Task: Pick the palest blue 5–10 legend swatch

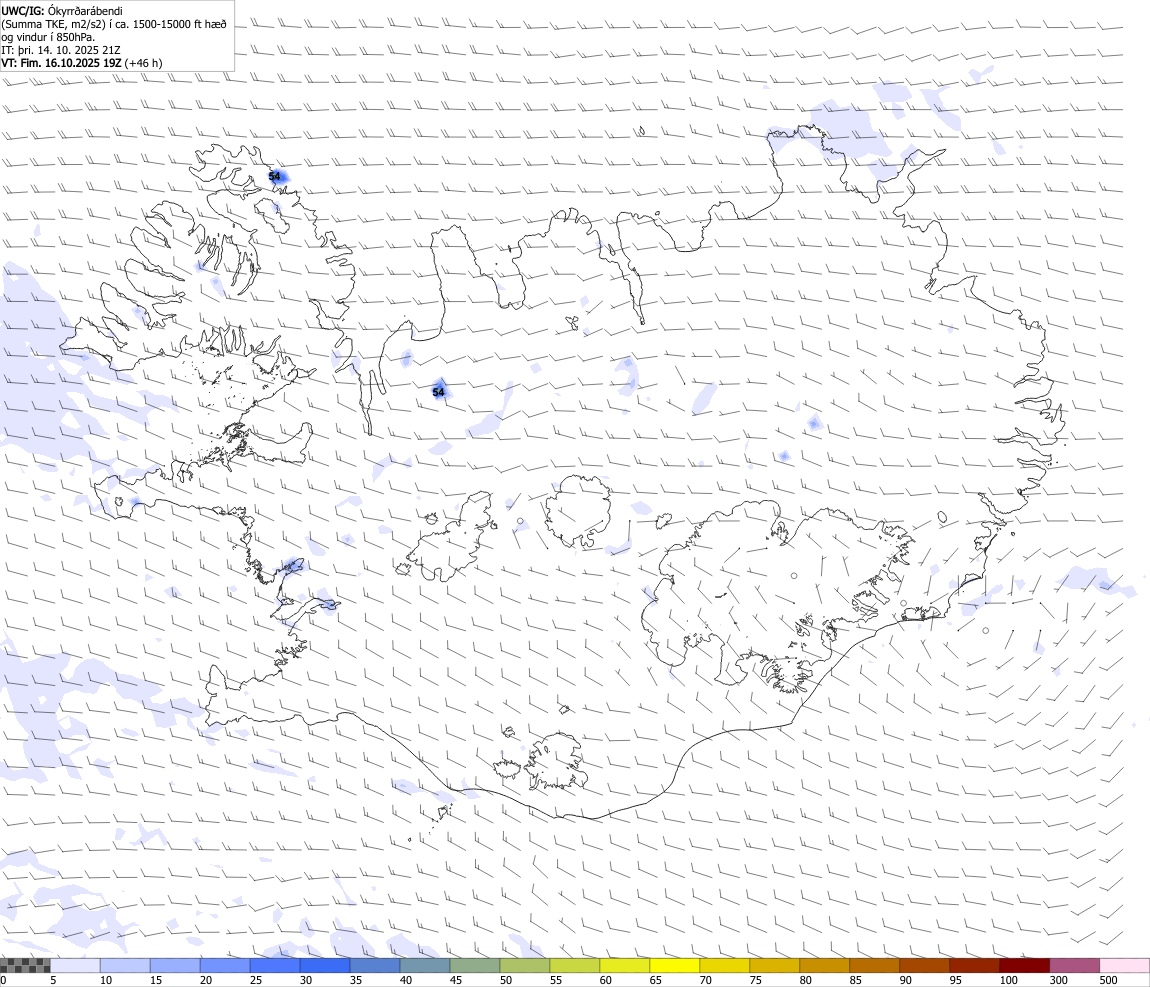Action: pyautogui.click(x=75, y=965)
